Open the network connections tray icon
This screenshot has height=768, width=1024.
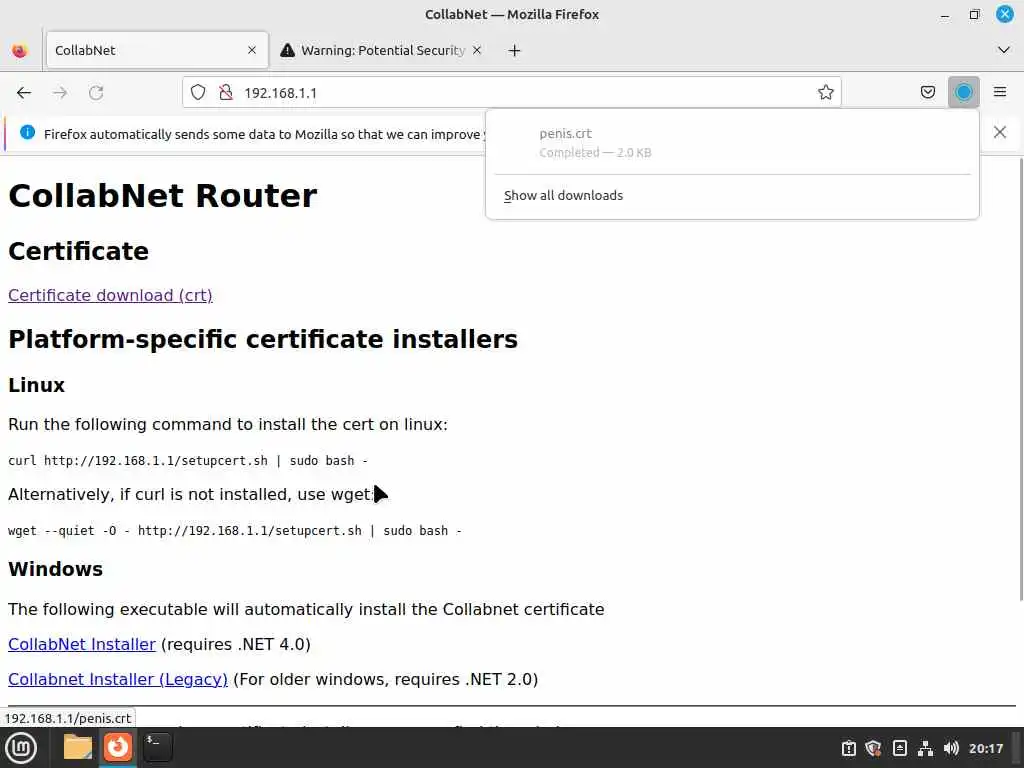925,748
